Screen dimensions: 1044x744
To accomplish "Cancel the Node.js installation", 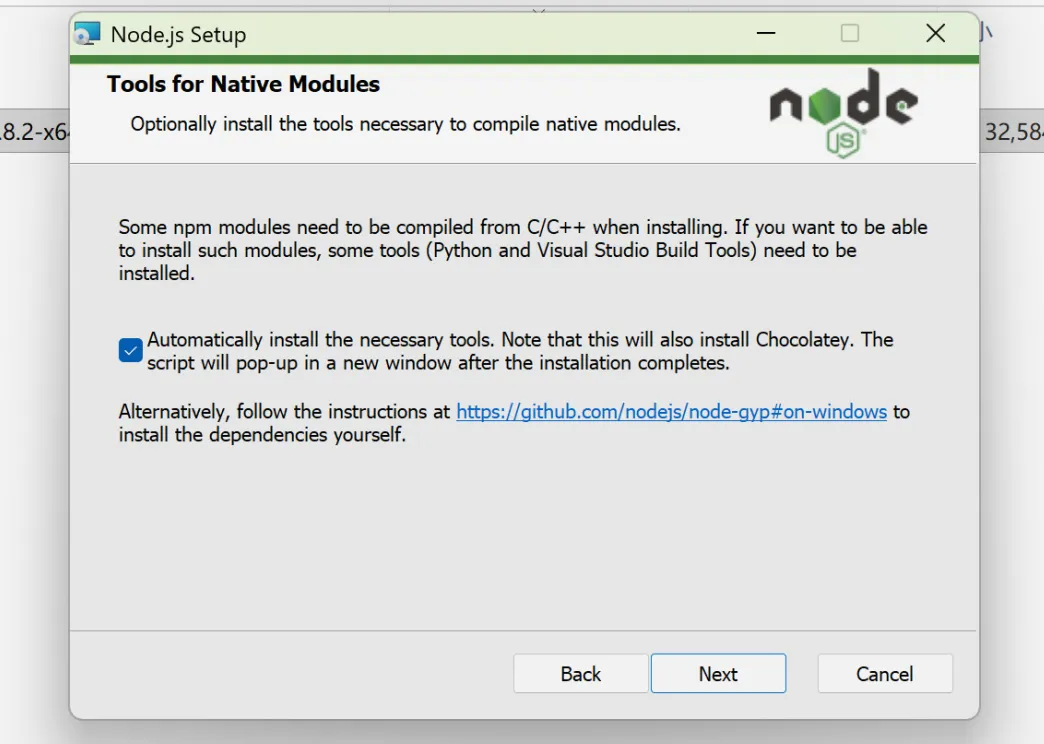I will pos(884,674).
